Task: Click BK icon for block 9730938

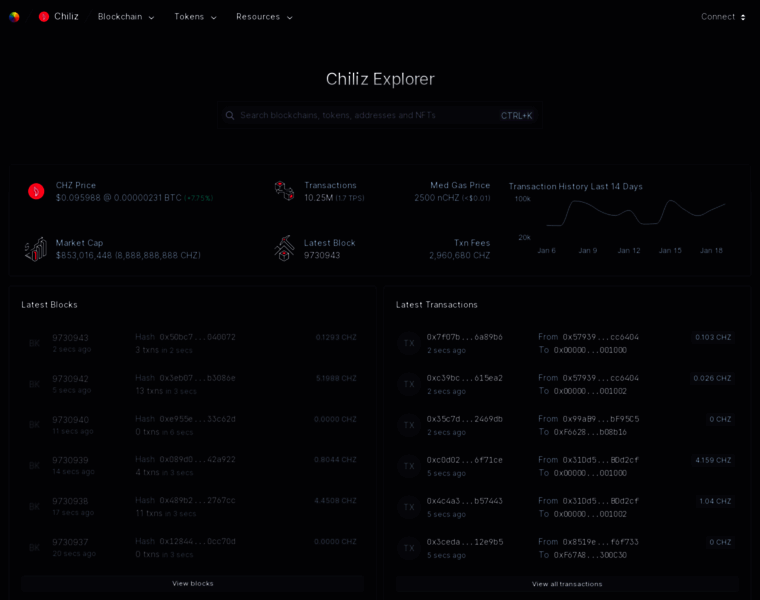Action: (x=34, y=507)
